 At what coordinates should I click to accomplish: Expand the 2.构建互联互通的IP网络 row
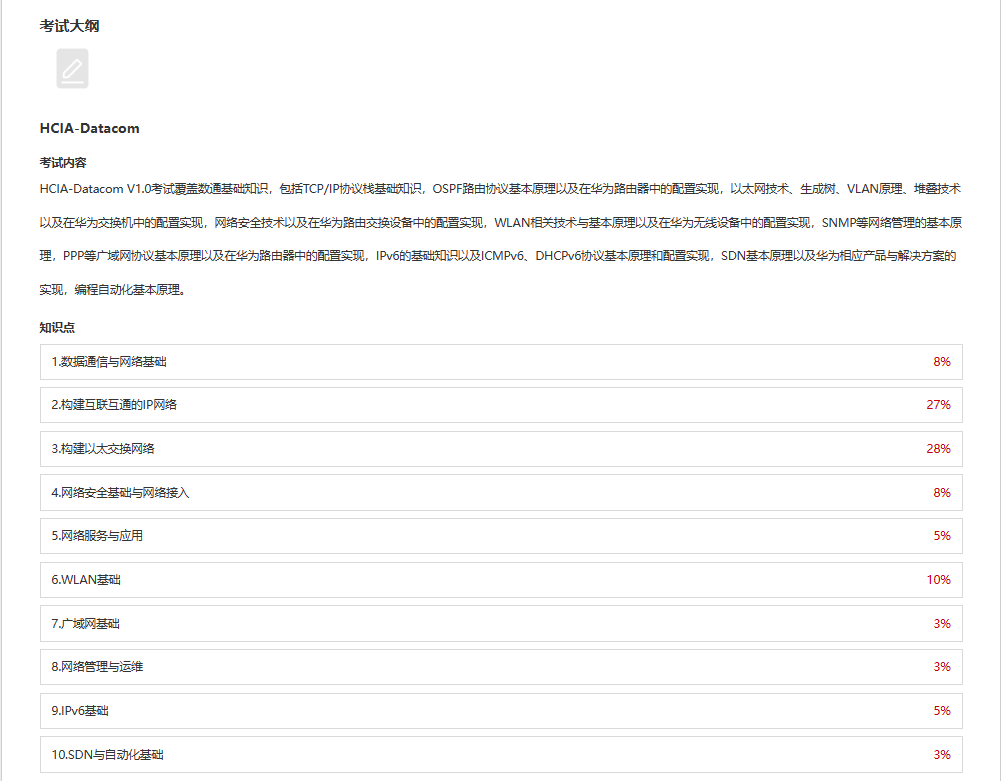click(x=501, y=405)
